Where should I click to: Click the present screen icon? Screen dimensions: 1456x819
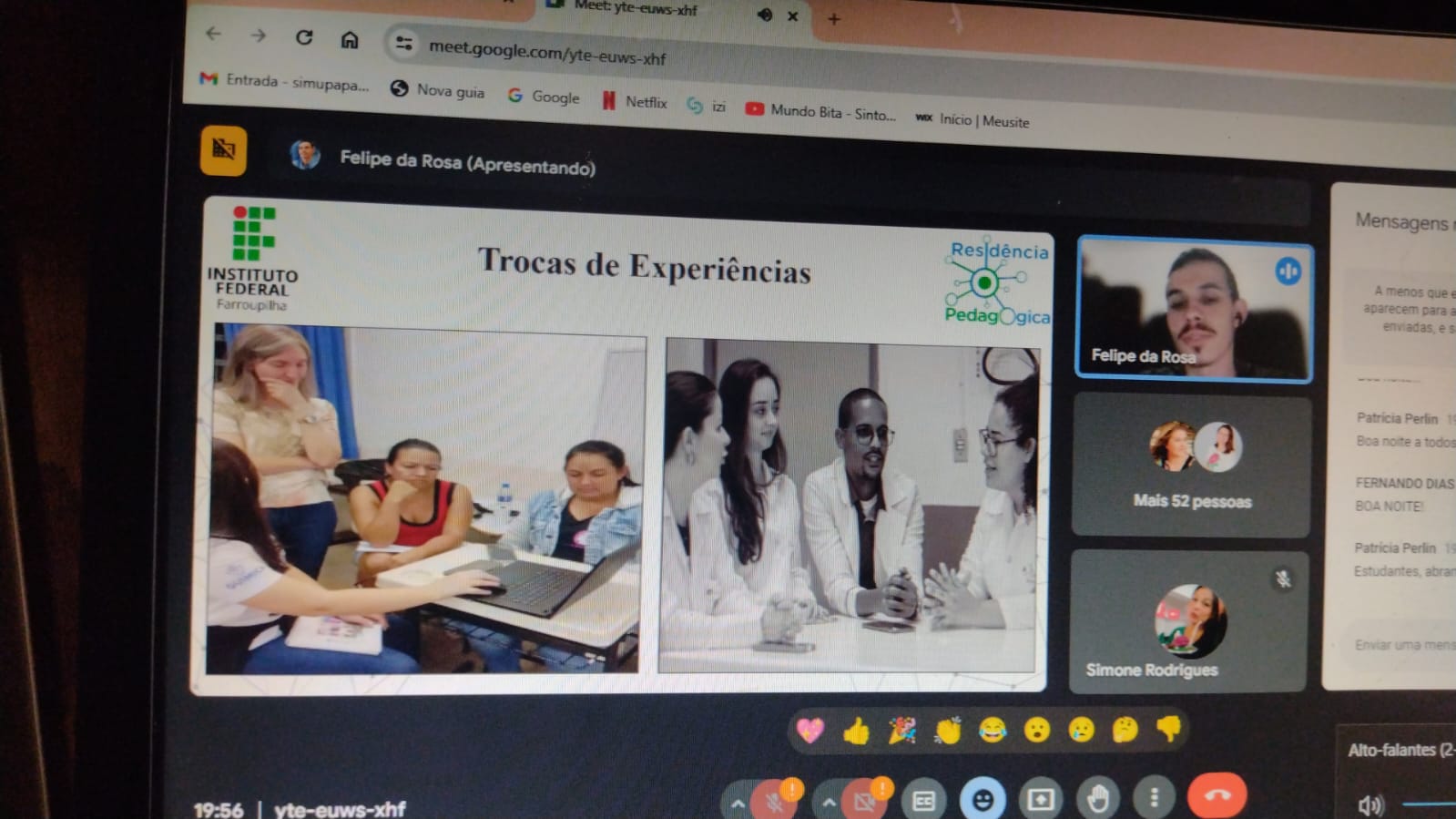(1040, 800)
